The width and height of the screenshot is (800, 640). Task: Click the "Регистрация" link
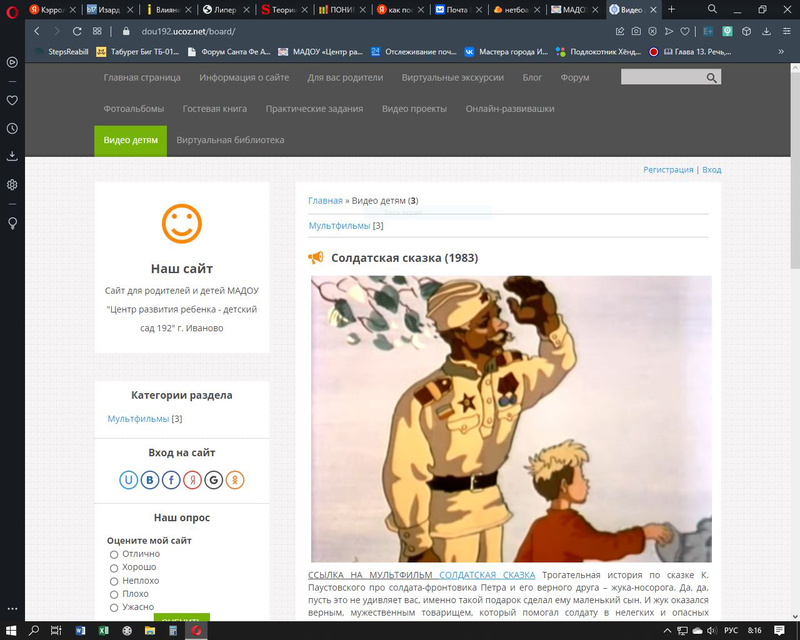(x=668, y=170)
